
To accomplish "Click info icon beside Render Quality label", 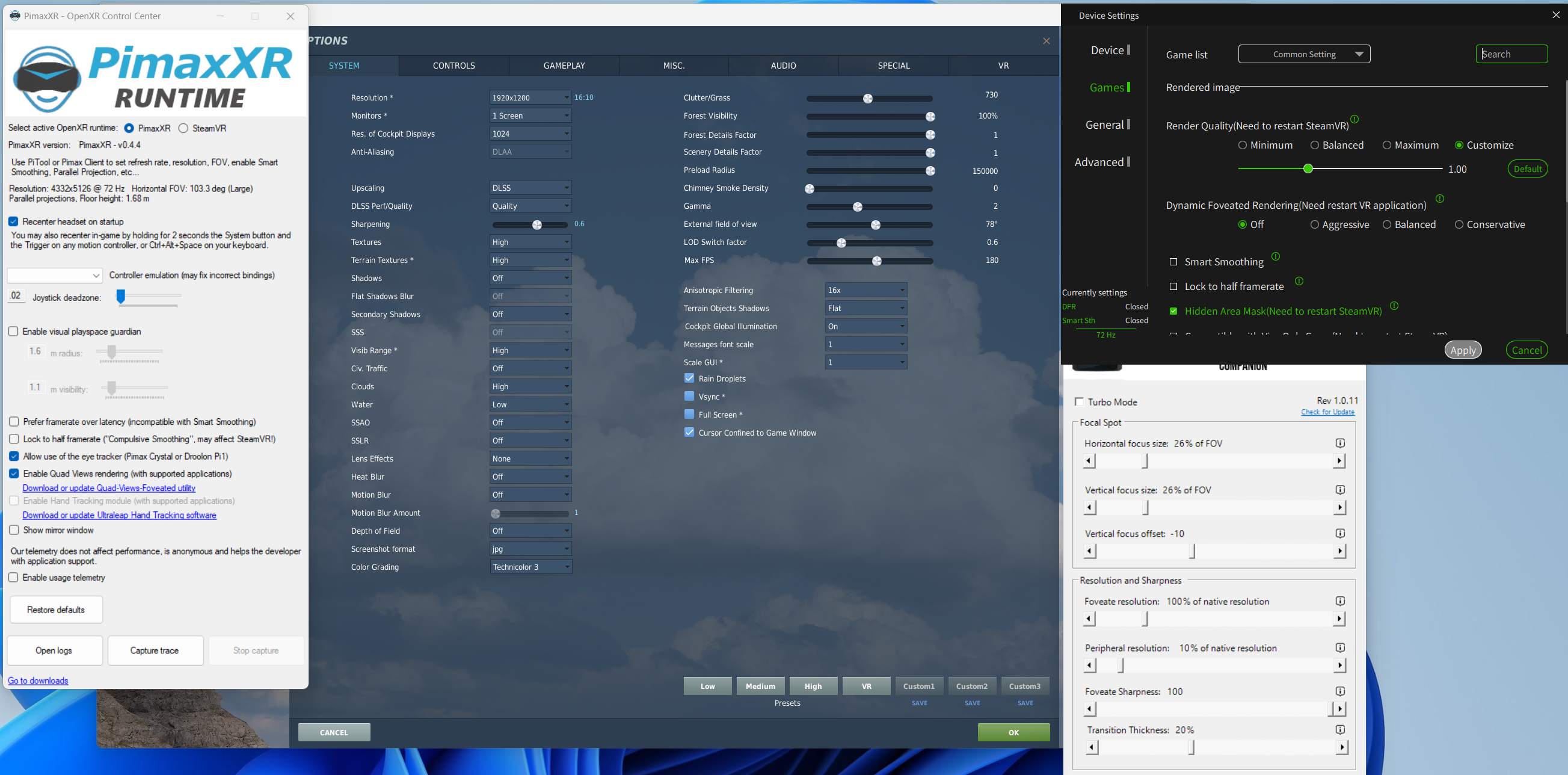I will pos(1354,119).
